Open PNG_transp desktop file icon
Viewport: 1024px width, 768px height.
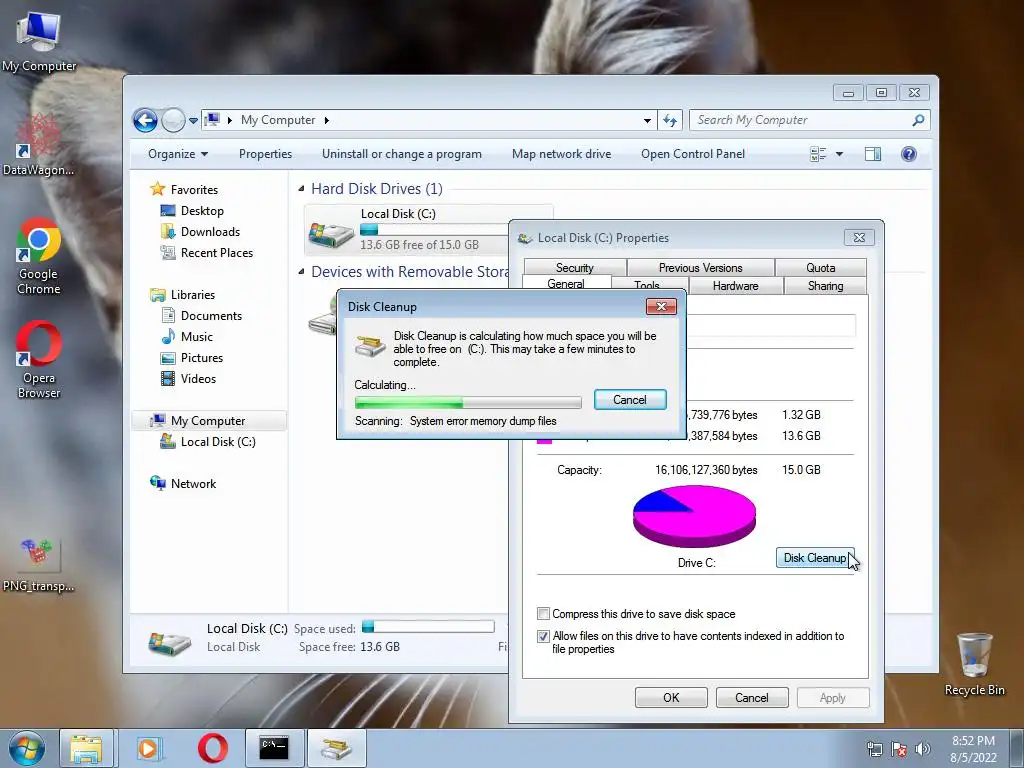click(x=39, y=566)
